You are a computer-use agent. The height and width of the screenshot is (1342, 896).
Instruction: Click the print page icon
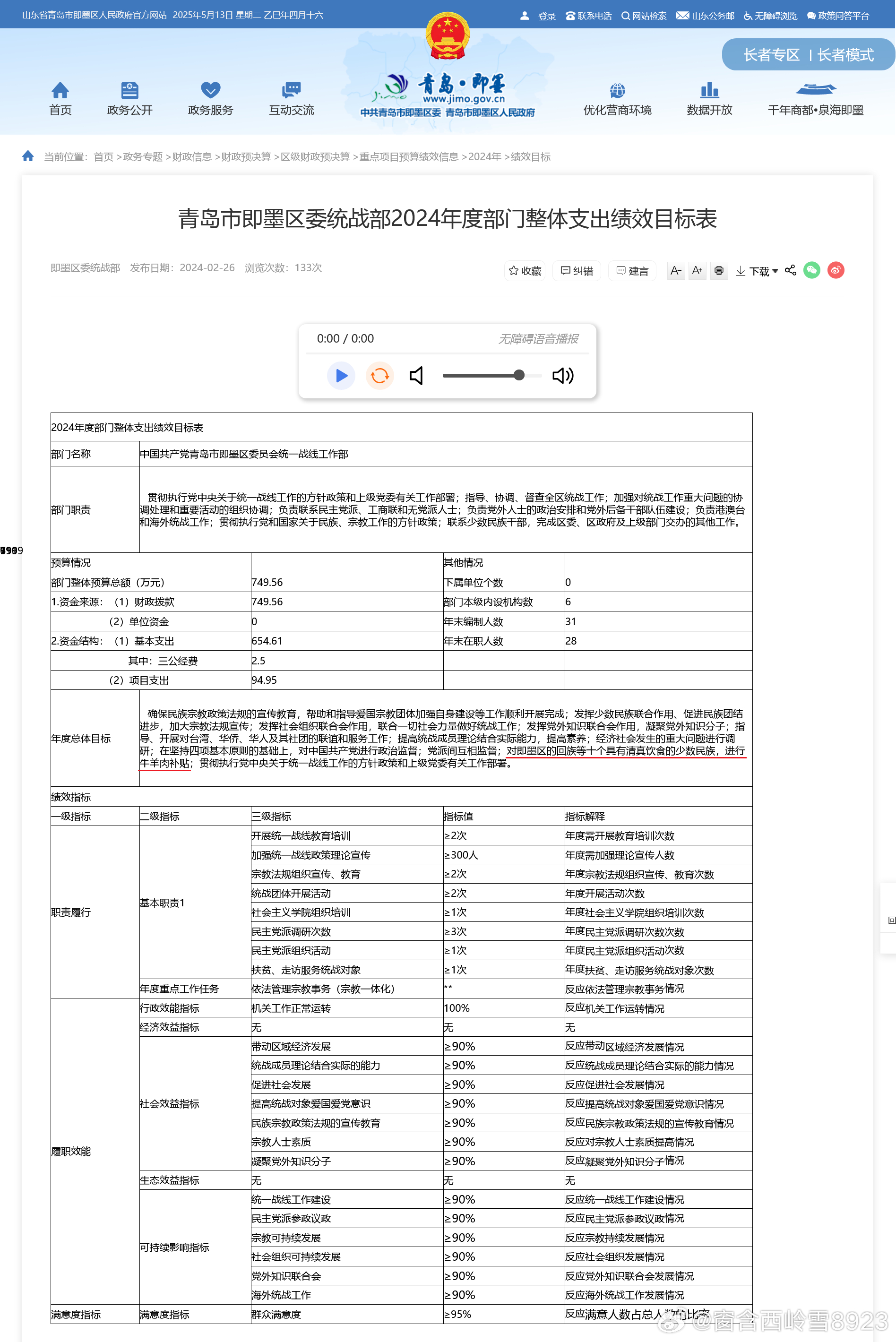718,270
